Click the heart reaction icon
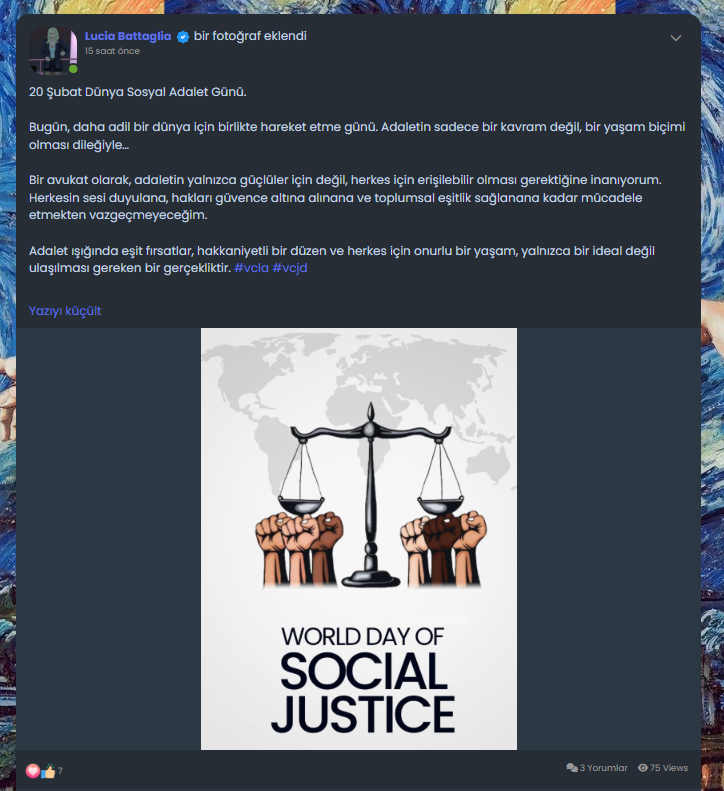724x791 pixels. point(33,771)
